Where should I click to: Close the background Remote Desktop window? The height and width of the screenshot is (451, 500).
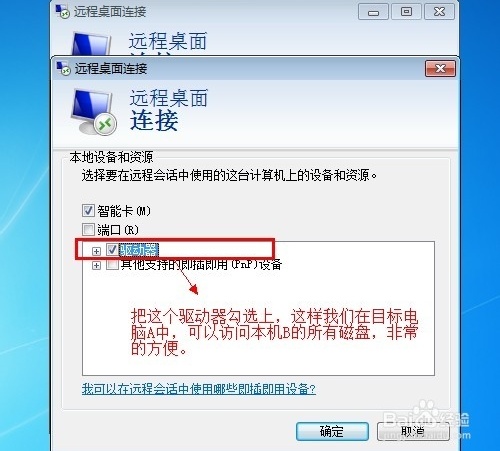(x=439, y=12)
